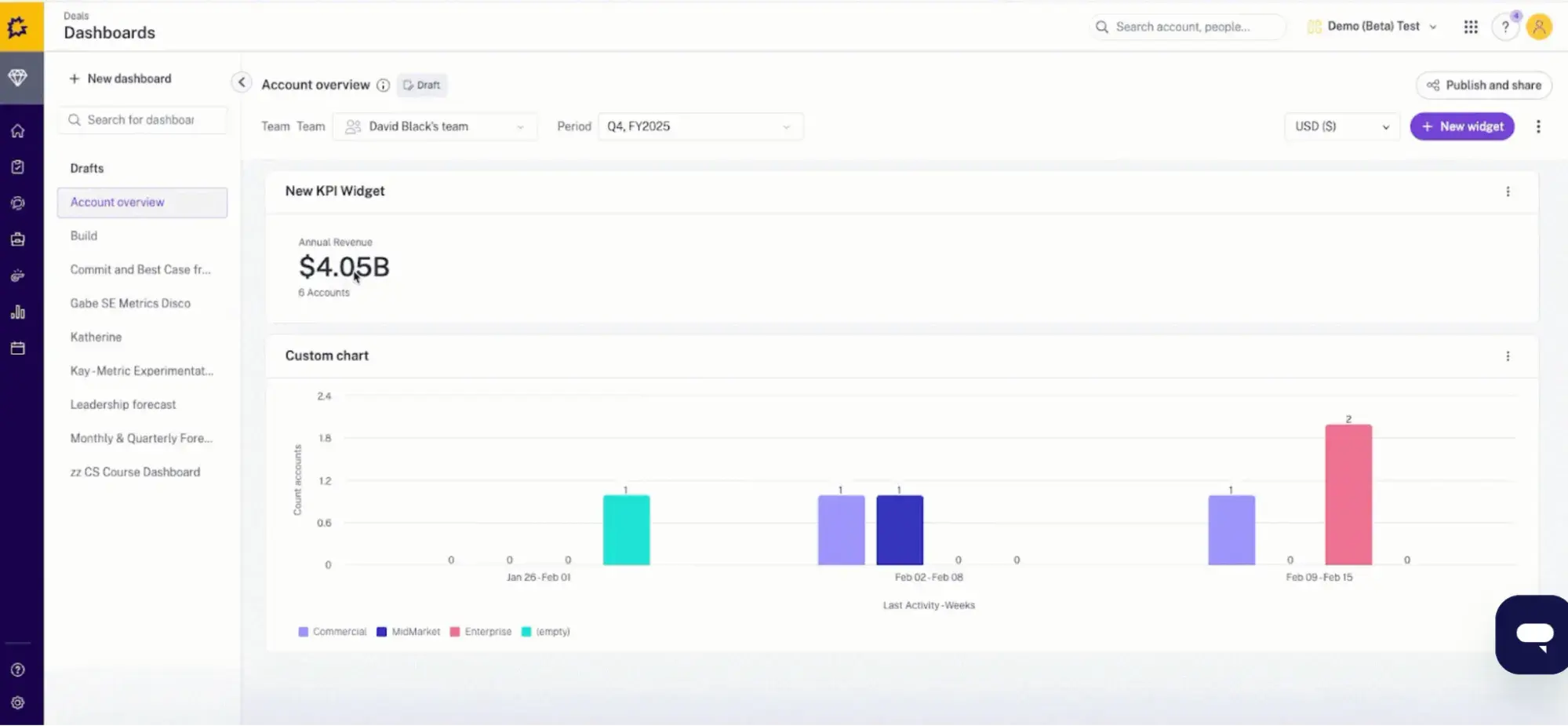
Task: Click New widget button
Action: (x=1462, y=126)
